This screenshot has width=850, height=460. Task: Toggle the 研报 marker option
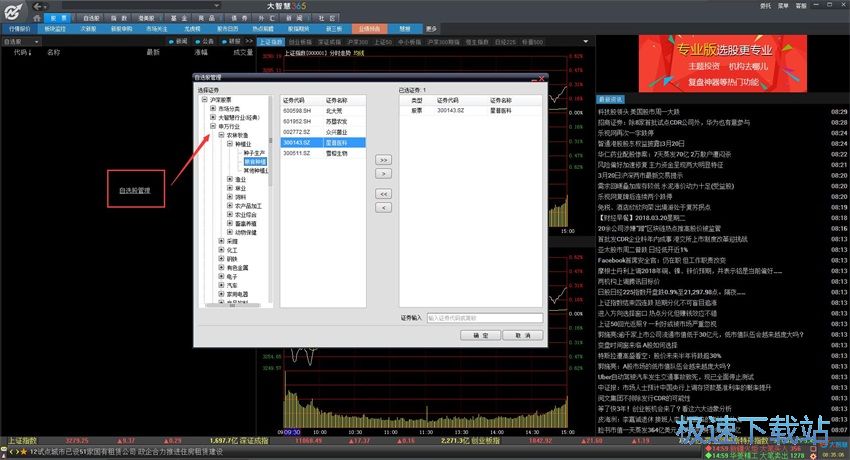point(231,41)
